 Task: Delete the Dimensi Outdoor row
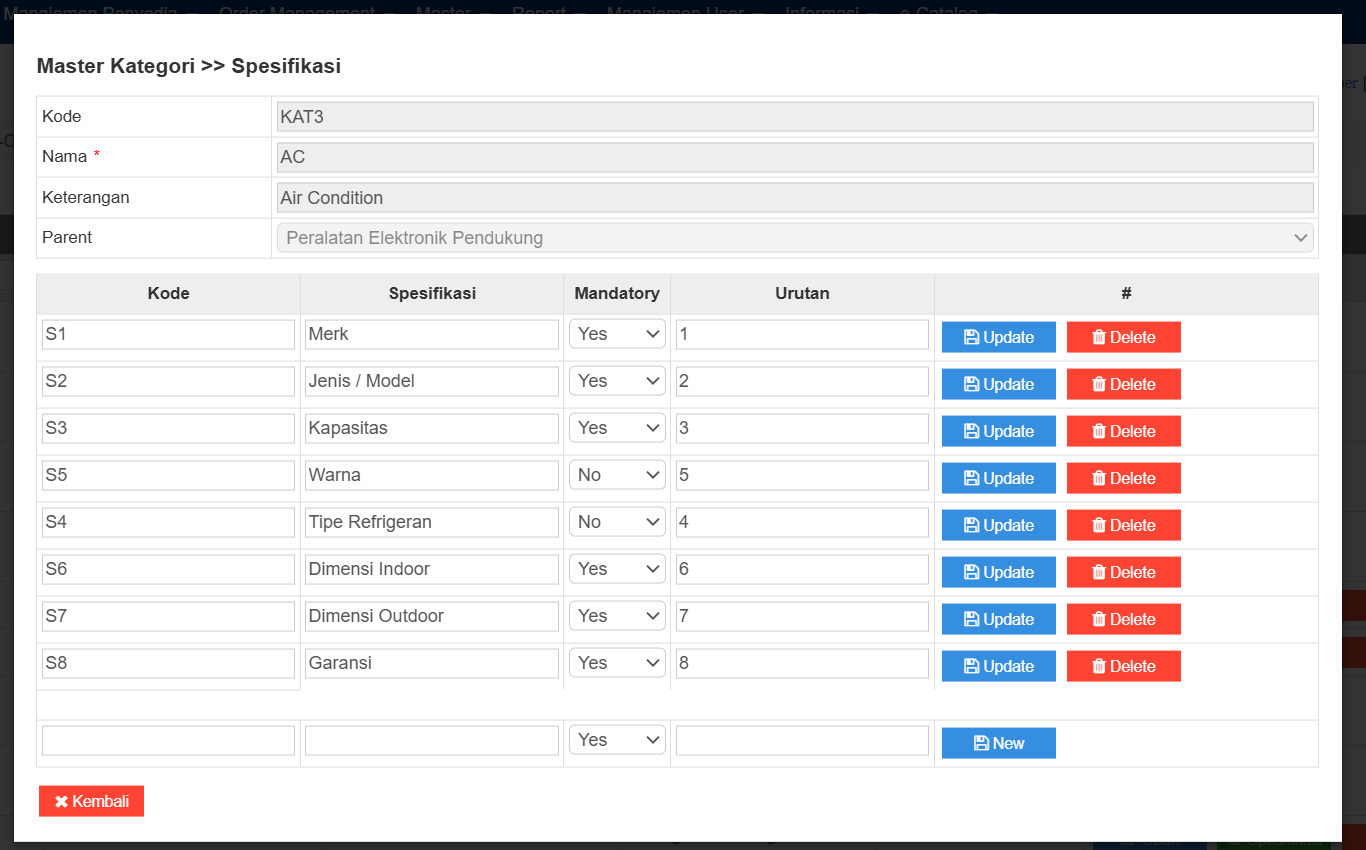click(1123, 619)
